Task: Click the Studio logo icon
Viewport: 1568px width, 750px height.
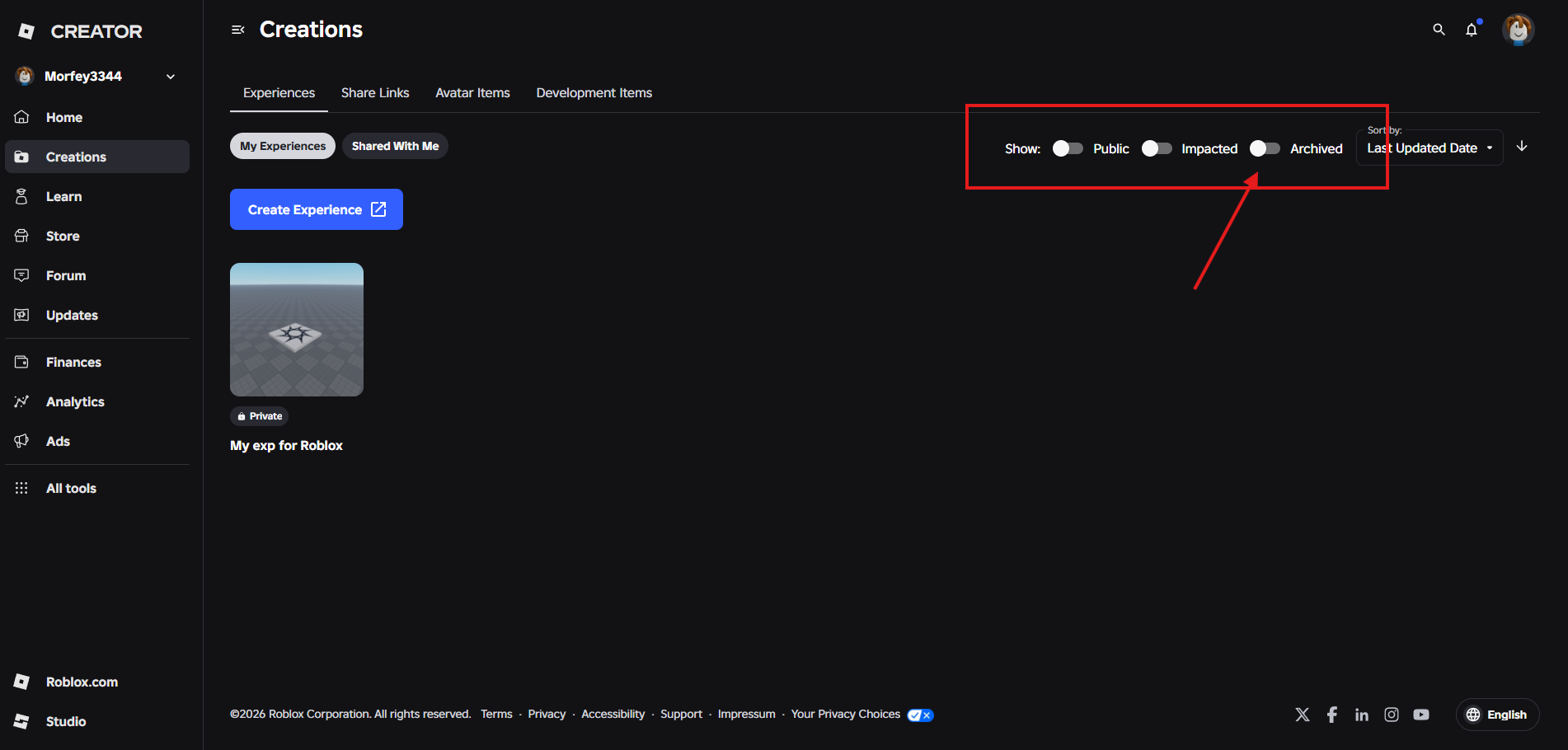Action: [22, 721]
